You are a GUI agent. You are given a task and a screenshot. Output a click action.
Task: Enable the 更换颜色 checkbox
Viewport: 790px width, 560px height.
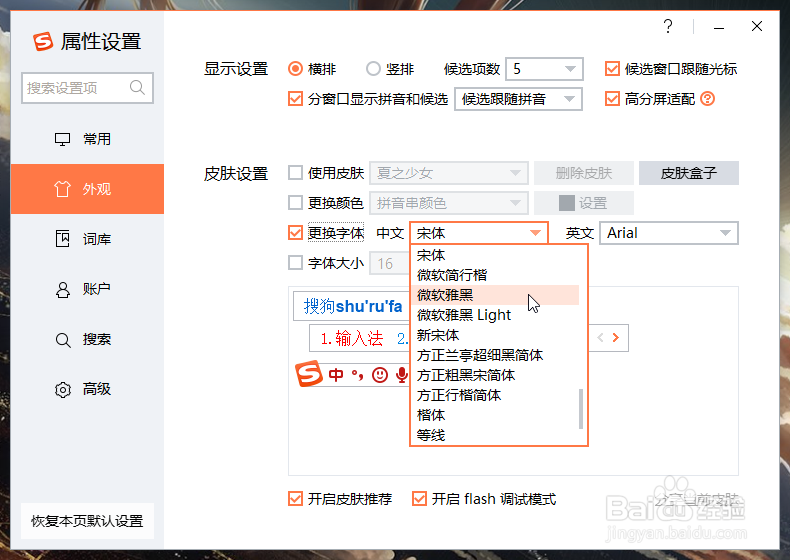click(295, 203)
